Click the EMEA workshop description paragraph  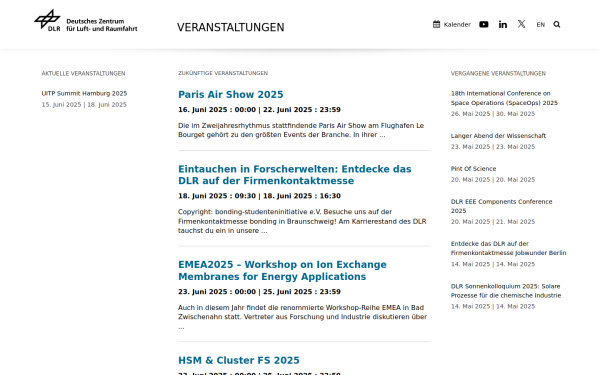tap(303, 317)
